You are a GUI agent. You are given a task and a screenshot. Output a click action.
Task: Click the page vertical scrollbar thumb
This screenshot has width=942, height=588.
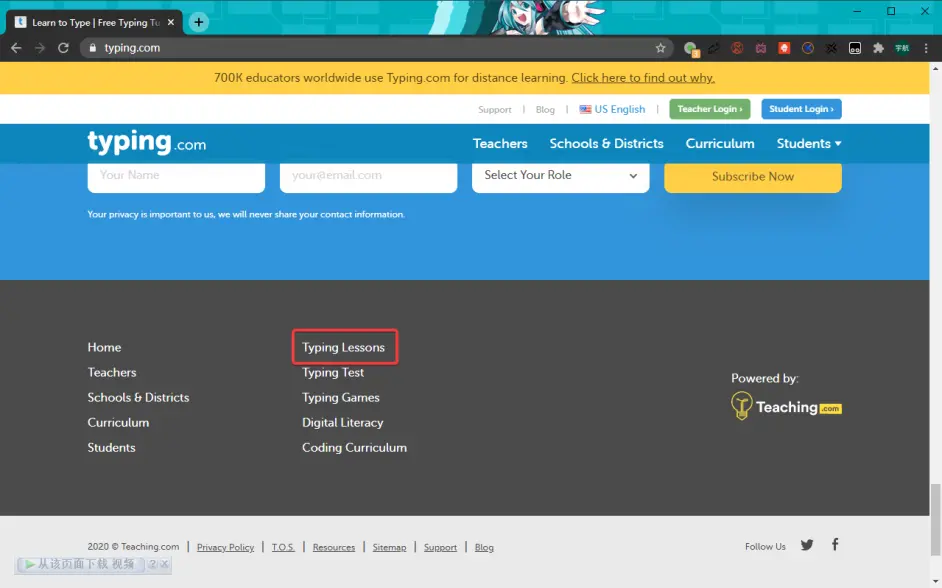[935, 520]
